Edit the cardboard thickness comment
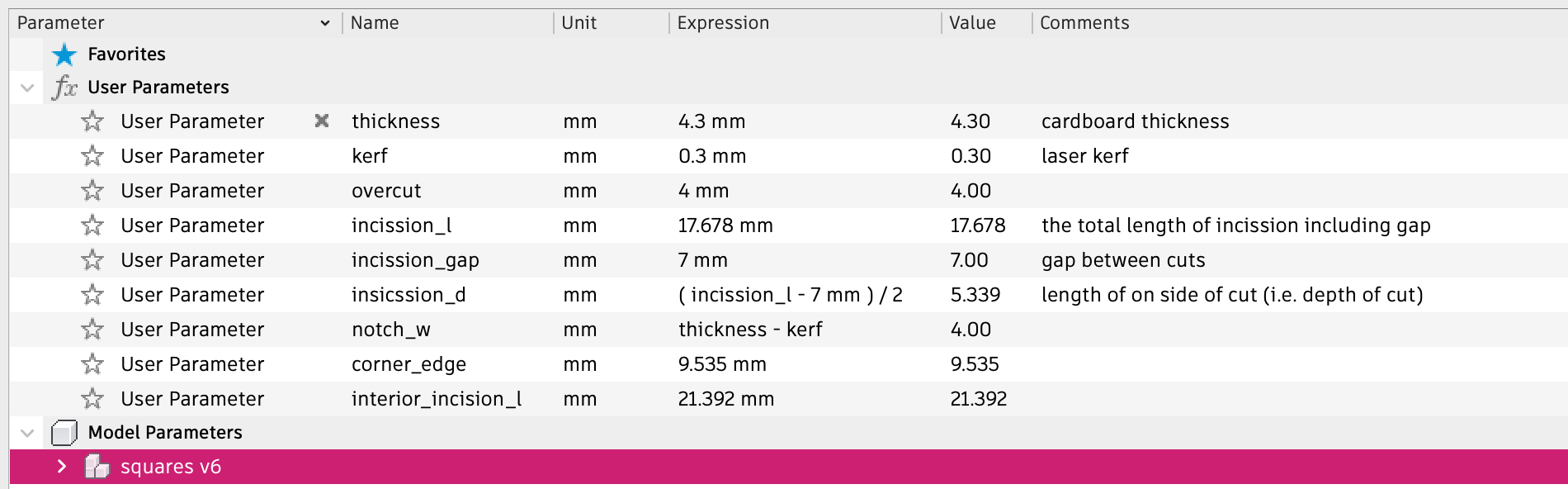The image size is (1568, 489). click(1135, 121)
